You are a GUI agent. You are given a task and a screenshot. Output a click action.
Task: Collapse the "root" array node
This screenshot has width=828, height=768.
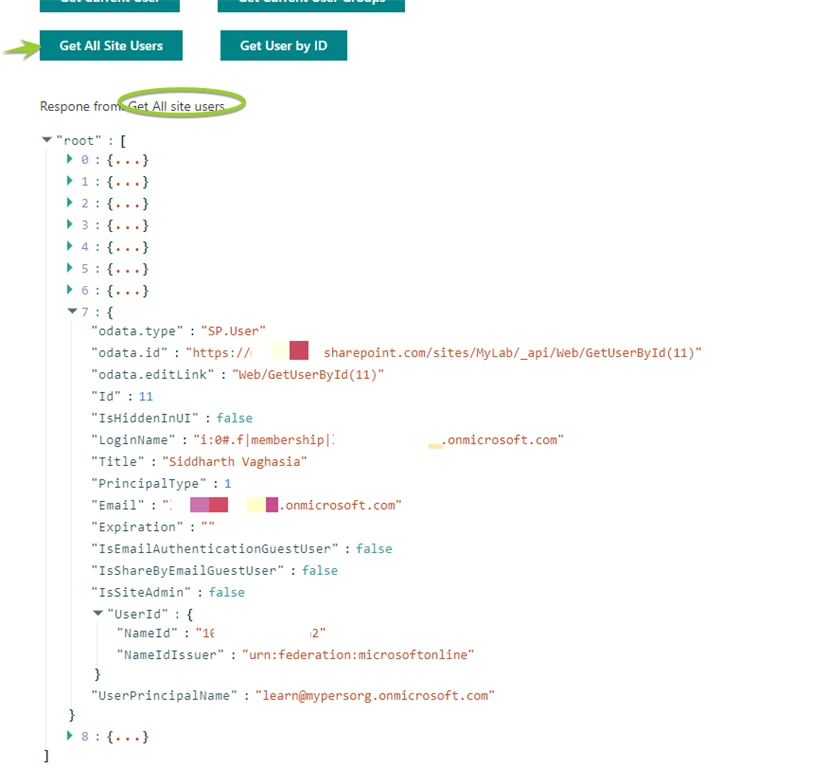point(46,140)
